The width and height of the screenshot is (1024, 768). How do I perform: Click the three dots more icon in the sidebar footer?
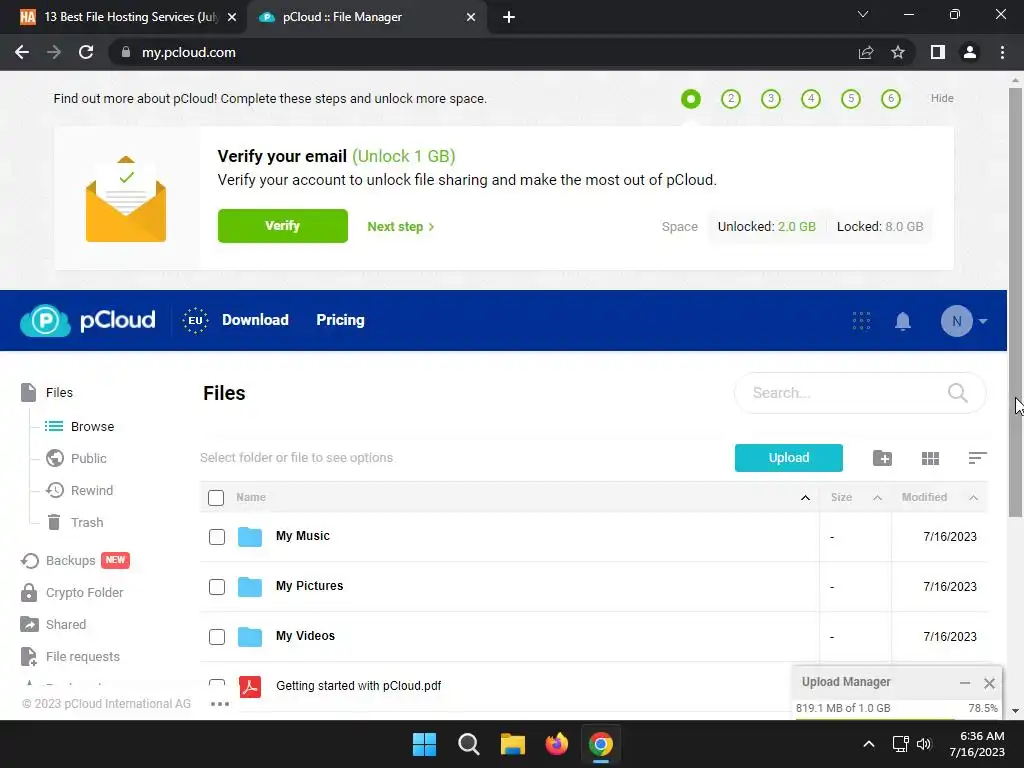pyautogui.click(x=220, y=704)
